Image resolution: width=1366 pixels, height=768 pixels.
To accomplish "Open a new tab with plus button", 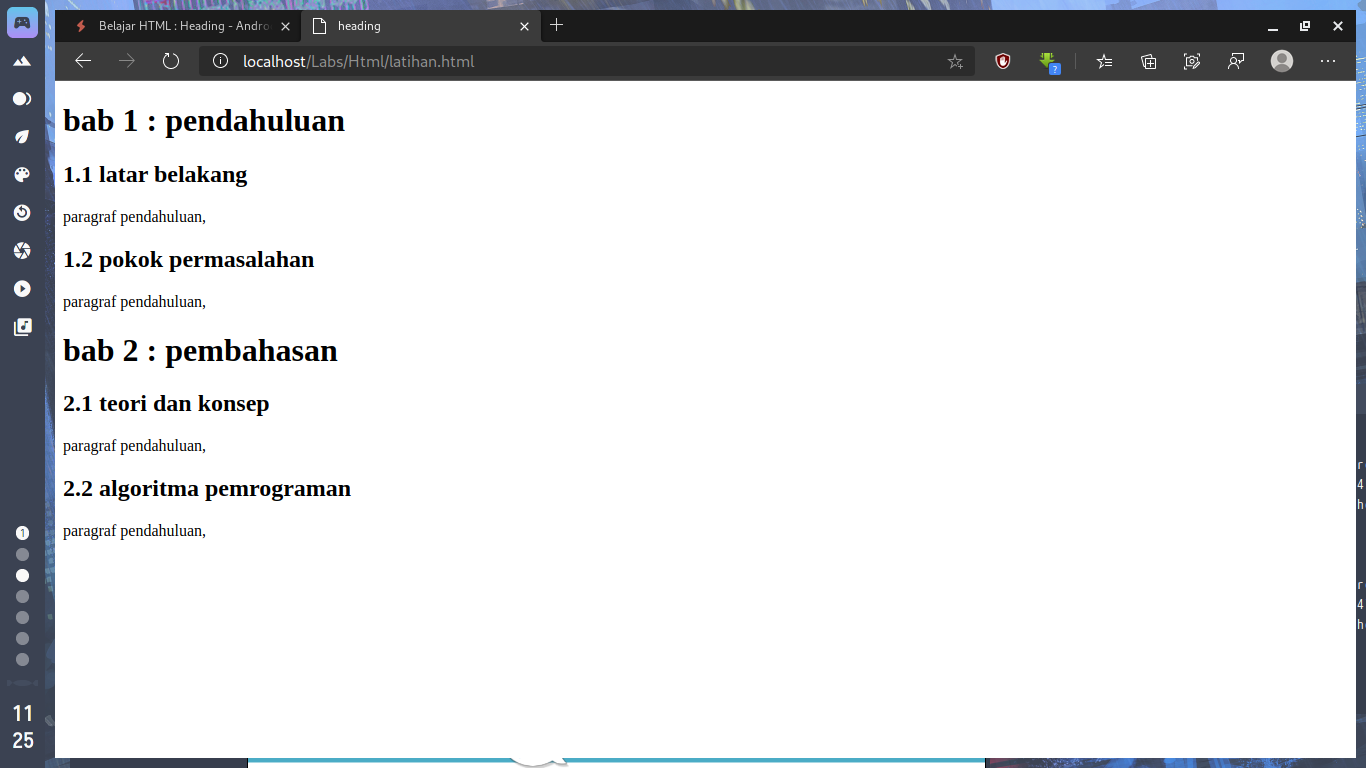I will 557,25.
